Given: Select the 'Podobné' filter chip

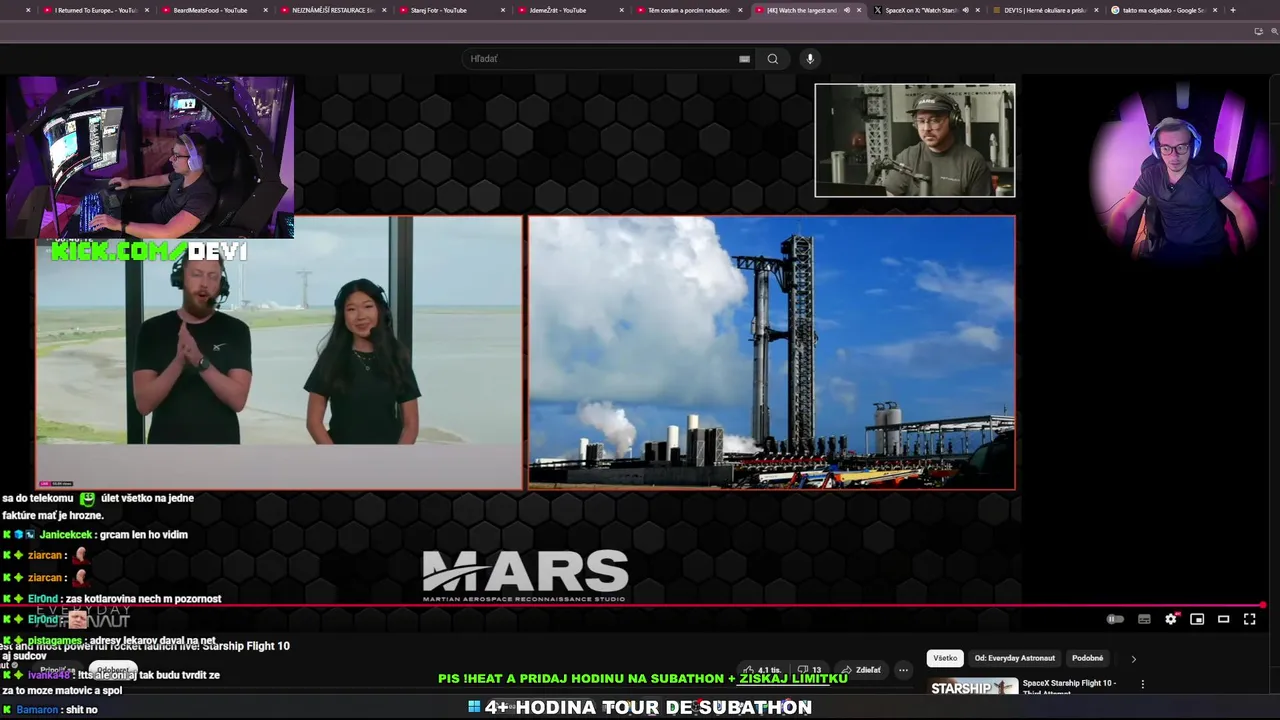Looking at the screenshot, I should point(1088,658).
